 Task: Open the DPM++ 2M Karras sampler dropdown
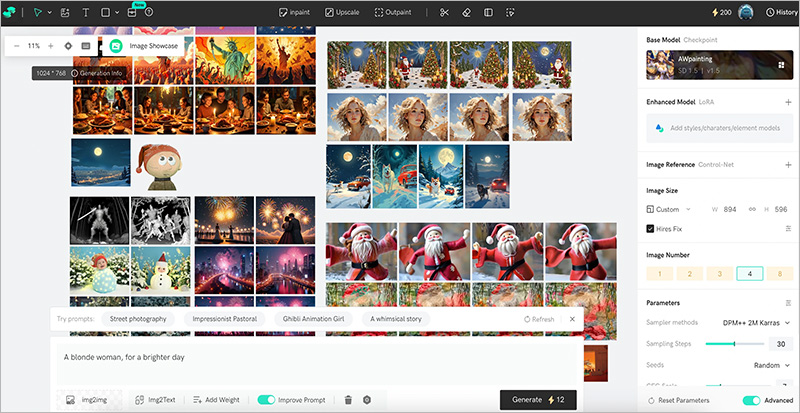[x=756, y=323]
